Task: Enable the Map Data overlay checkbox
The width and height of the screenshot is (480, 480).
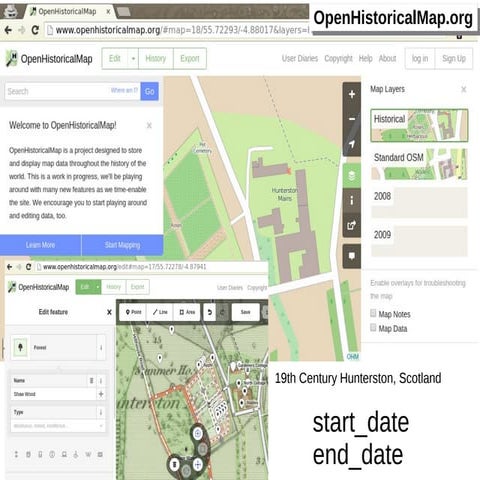Action: point(373,328)
